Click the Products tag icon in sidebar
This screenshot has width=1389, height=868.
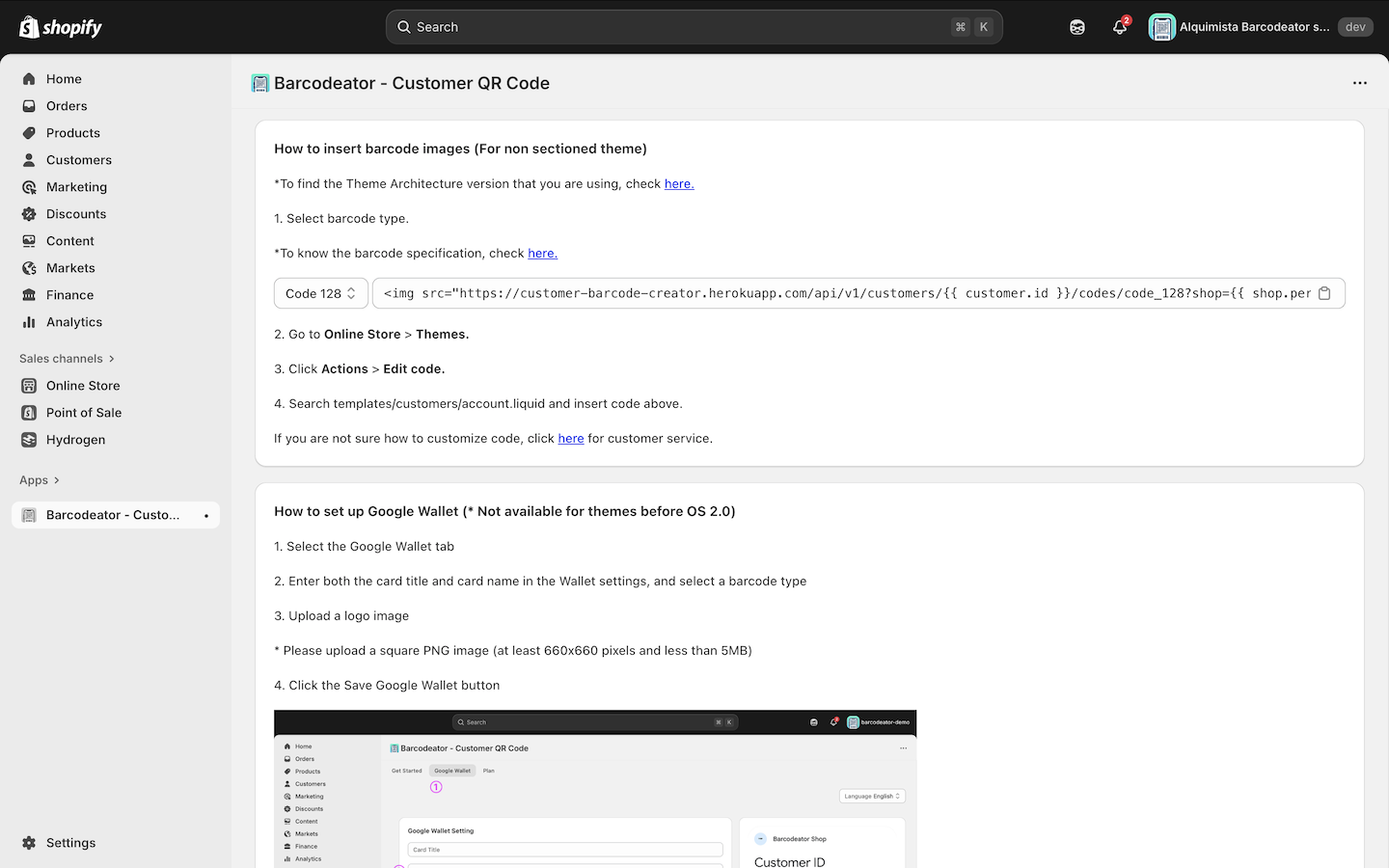coord(29,133)
